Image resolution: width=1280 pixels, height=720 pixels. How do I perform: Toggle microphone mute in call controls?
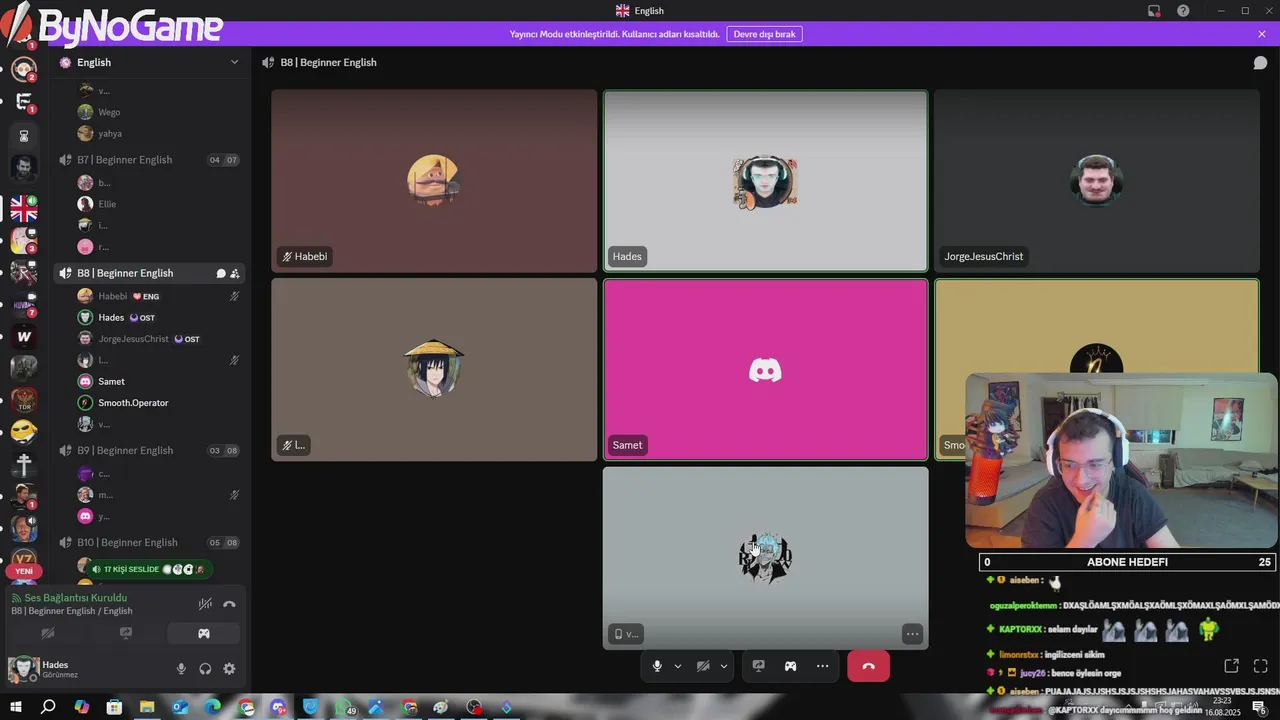(657, 666)
